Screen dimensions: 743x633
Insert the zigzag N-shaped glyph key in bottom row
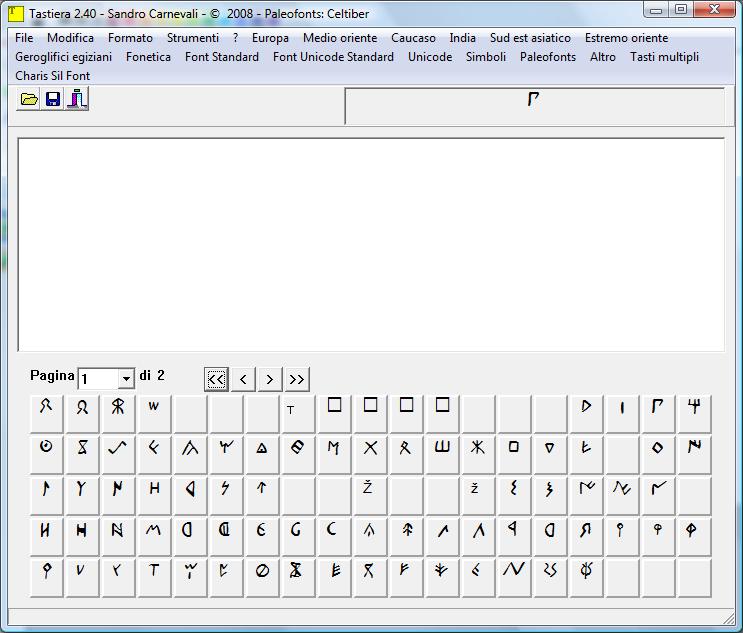[x=514, y=578]
